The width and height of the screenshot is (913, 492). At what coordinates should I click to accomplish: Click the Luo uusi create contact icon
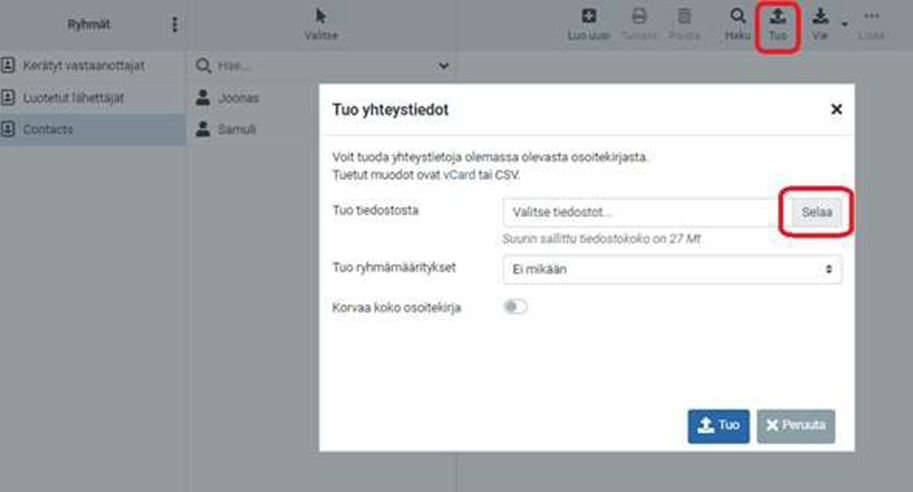[589, 17]
